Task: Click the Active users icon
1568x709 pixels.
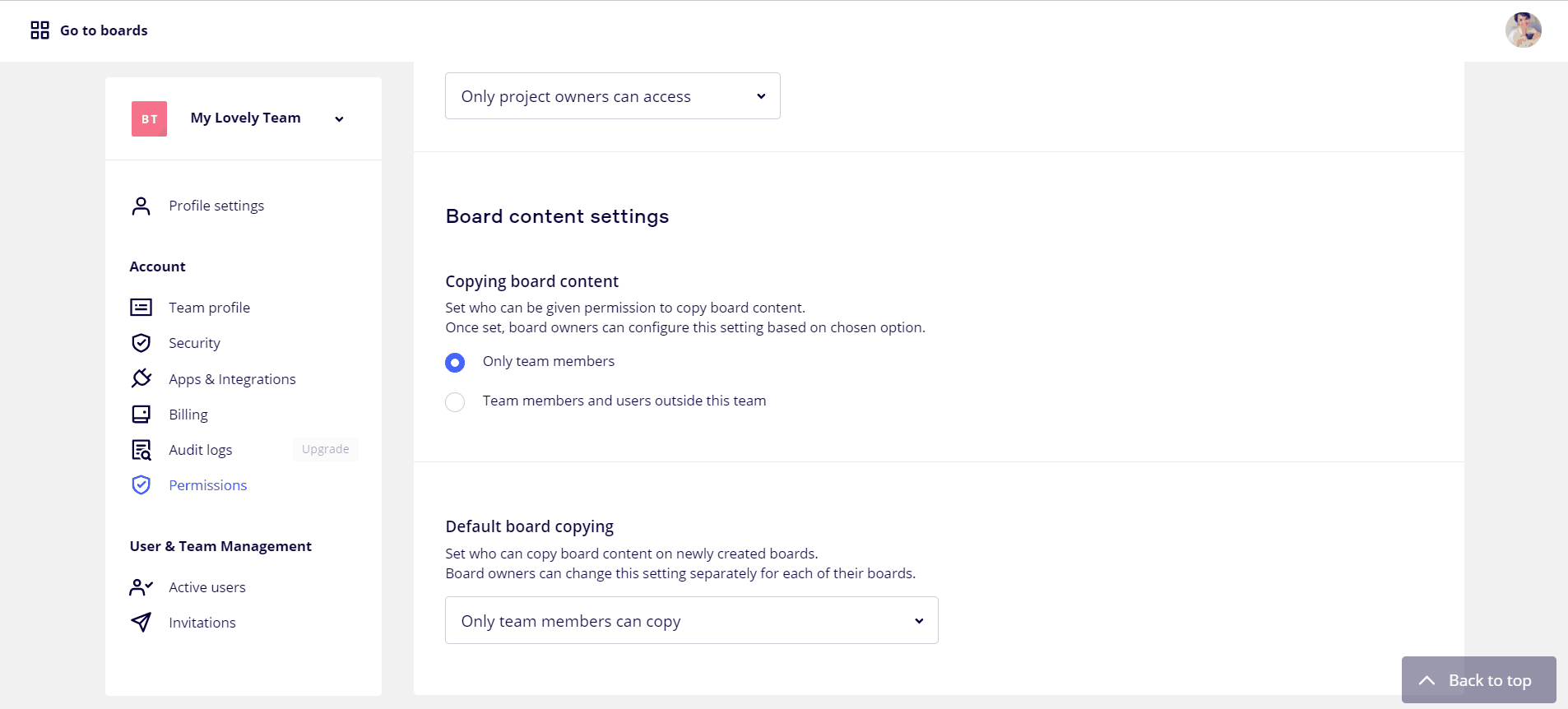Action: pos(141,587)
